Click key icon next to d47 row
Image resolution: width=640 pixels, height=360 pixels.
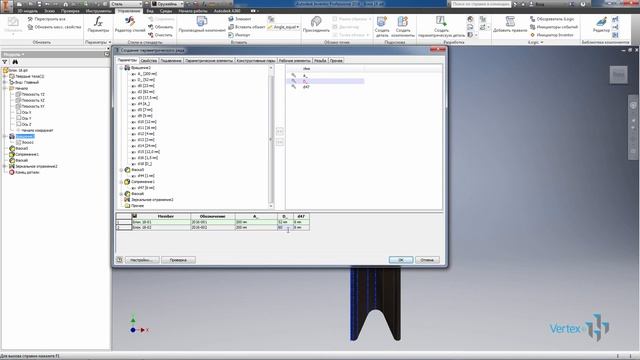click(293, 87)
